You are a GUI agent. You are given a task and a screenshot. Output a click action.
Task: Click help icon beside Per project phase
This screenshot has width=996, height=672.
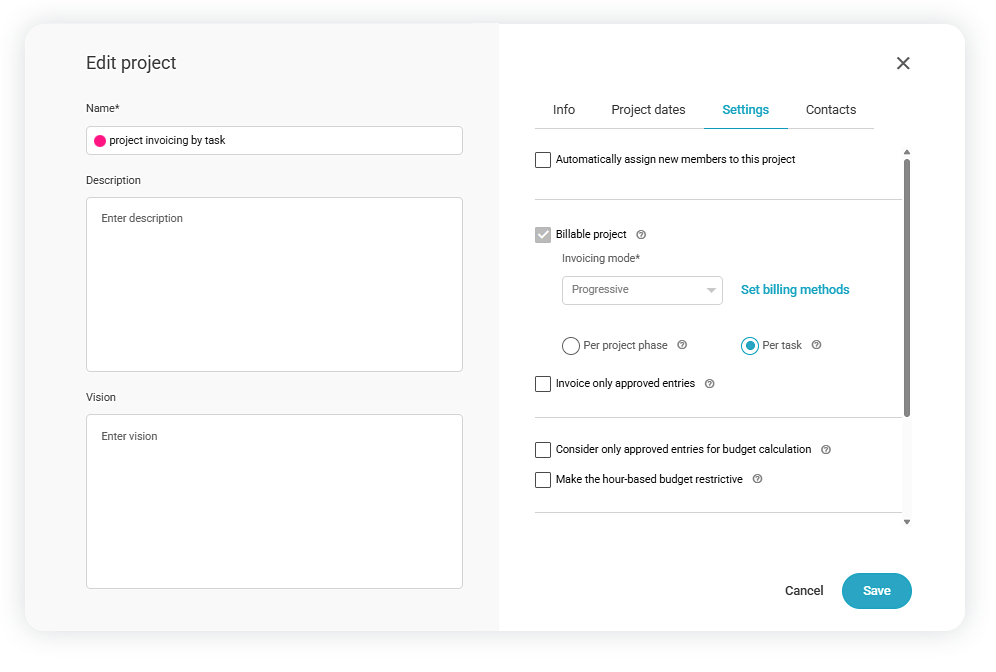pos(682,345)
